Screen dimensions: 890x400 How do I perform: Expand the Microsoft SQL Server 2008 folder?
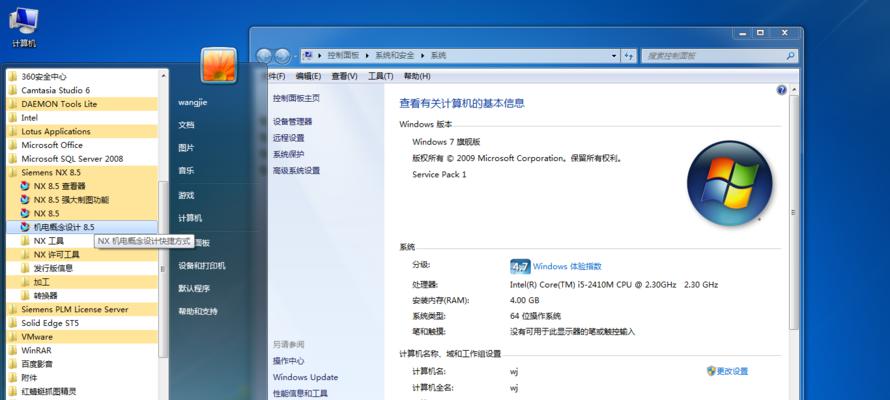pyautogui.click(x=82, y=159)
